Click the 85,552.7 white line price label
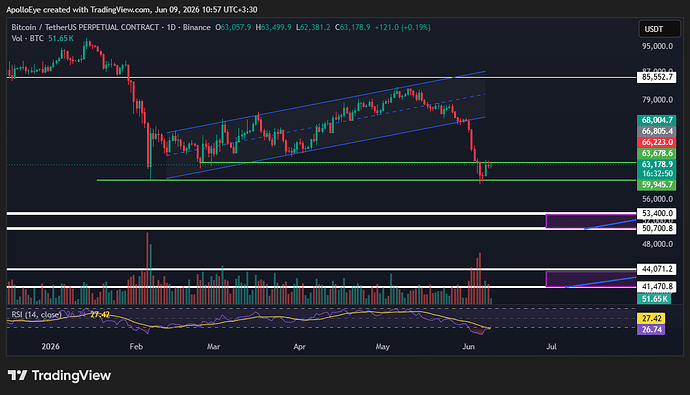This screenshot has width=690, height=395. pyautogui.click(x=657, y=77)
